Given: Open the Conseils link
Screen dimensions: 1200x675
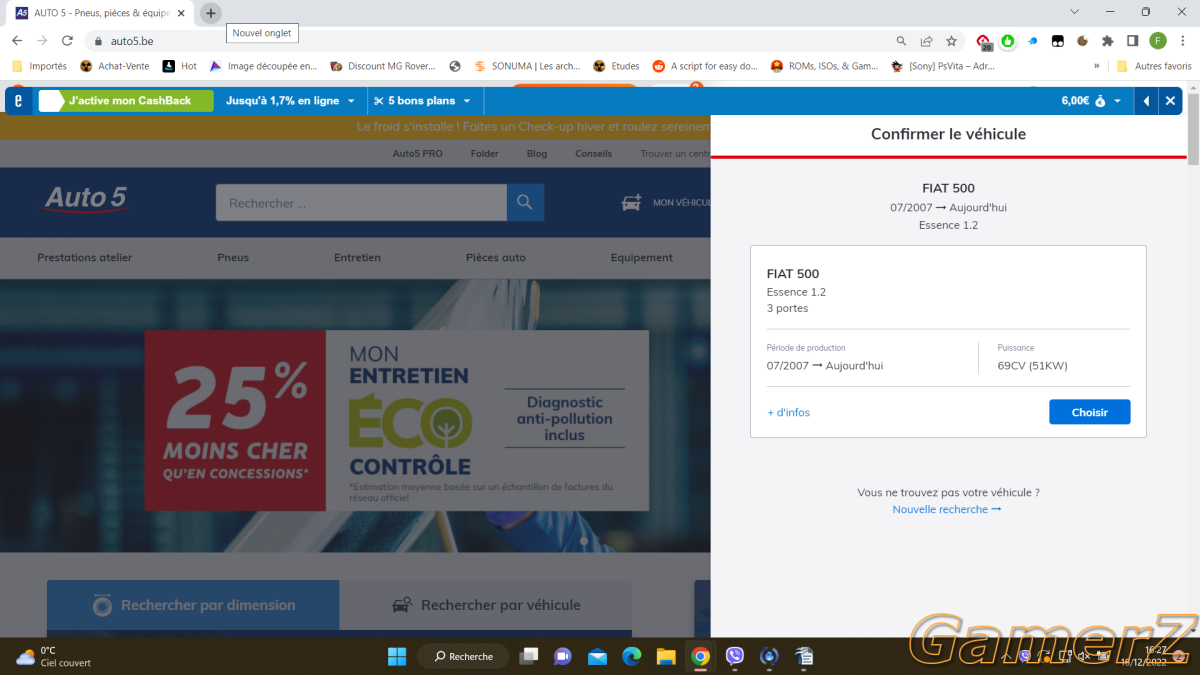Looking at the screenshot, I should (594, 153).
